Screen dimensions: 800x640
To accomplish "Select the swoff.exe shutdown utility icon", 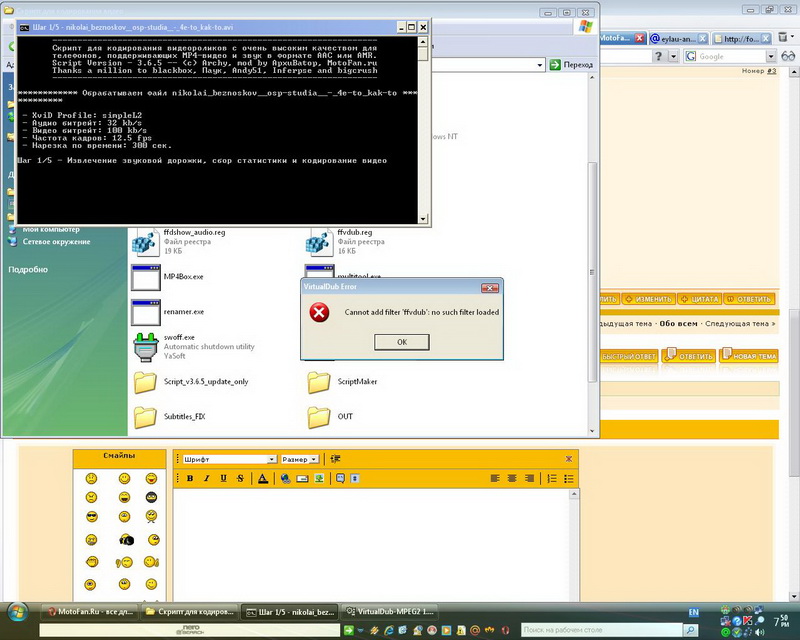I will [146, 347].
